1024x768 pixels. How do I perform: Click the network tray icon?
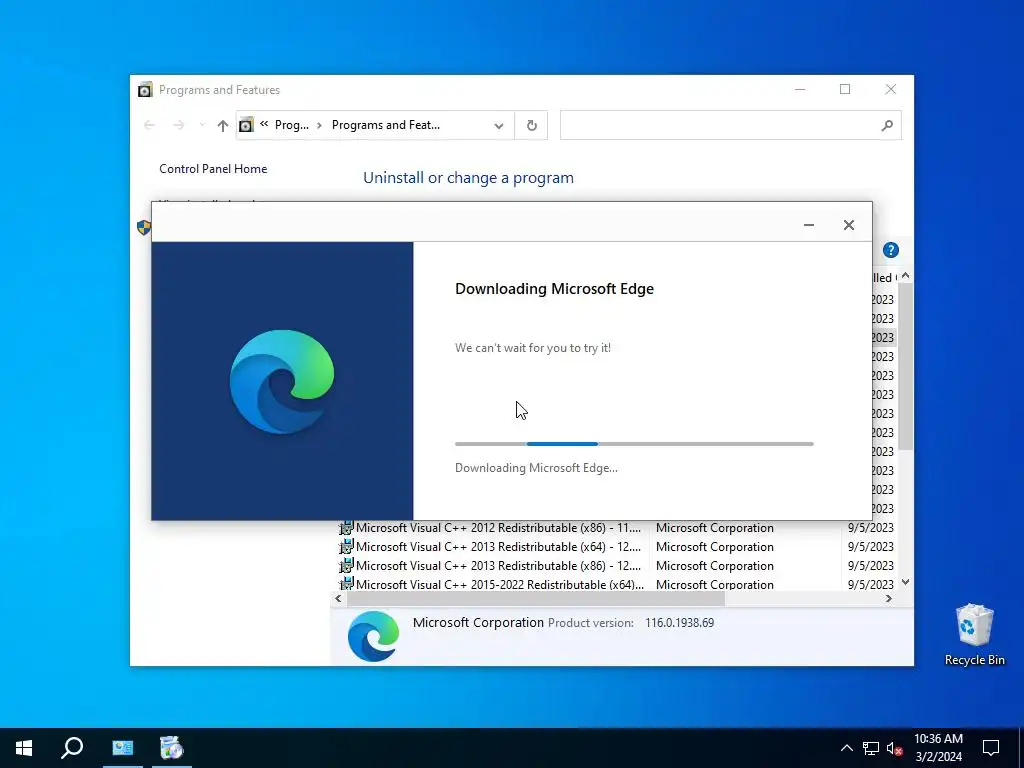click(x=871, y=748)
